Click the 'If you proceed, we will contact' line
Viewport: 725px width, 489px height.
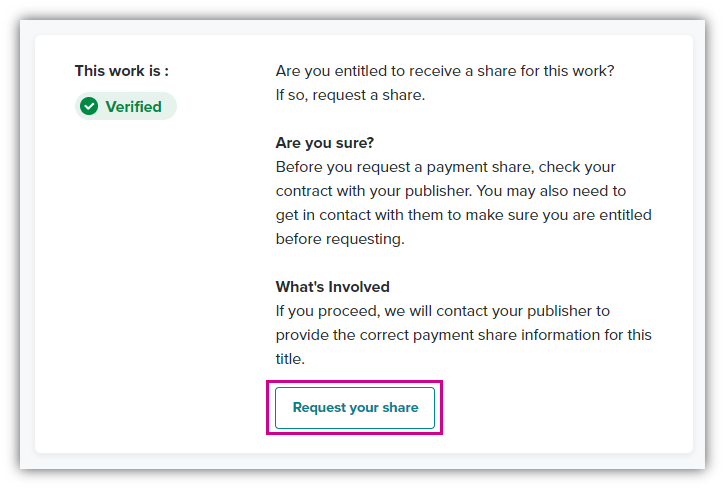(x=442, y=311)
